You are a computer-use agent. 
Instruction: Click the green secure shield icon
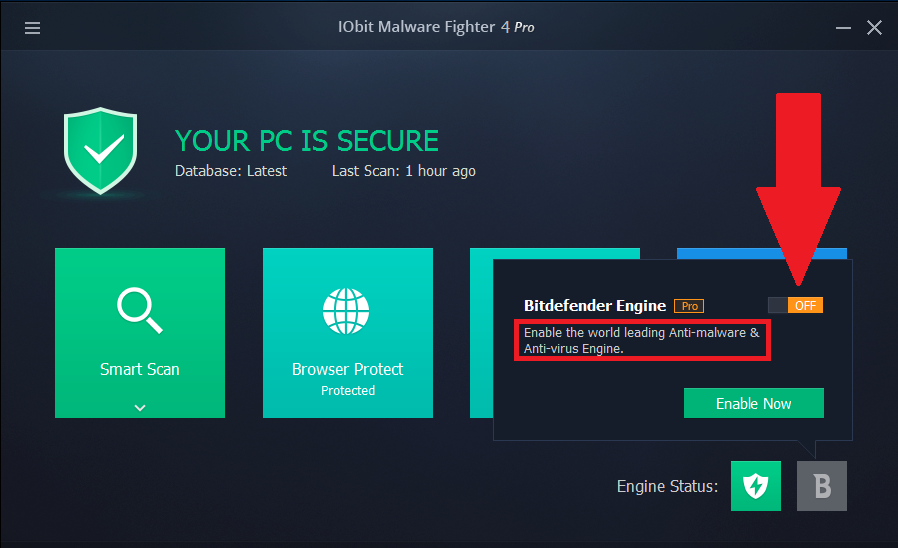[x=101, y=151]
